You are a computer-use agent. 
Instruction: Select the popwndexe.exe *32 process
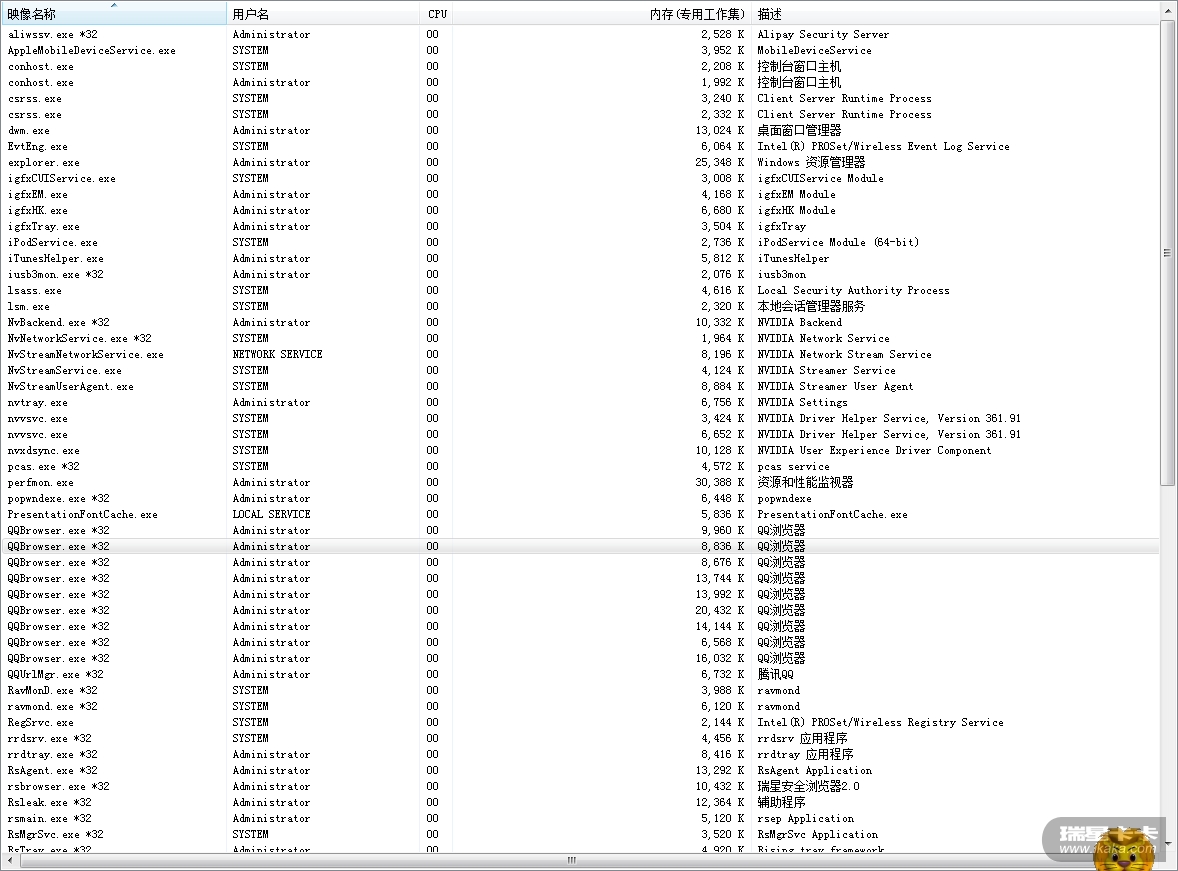[580, 498]
